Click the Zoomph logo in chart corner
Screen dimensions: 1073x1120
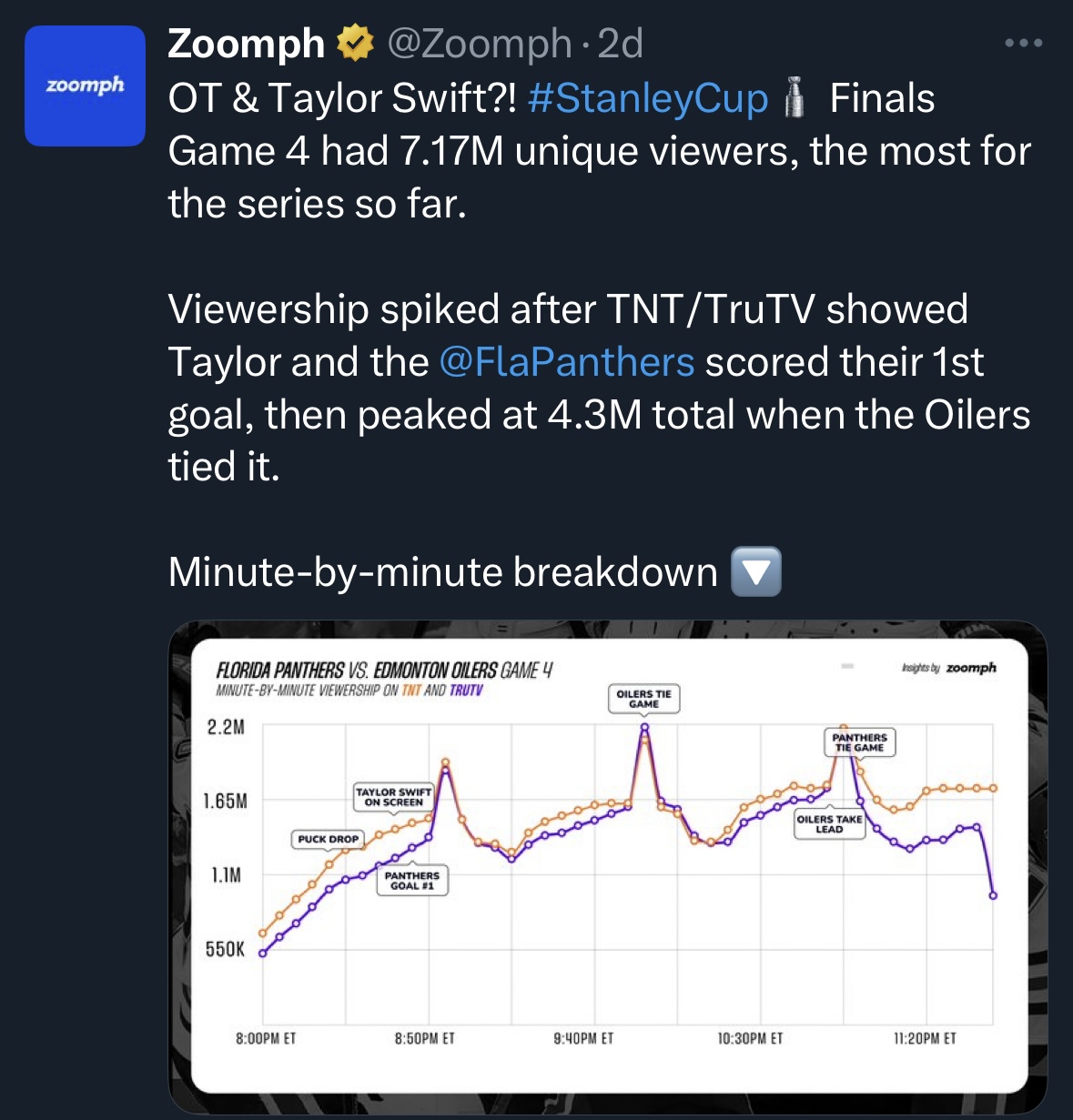pyautogui.click(x=949, y=667)
